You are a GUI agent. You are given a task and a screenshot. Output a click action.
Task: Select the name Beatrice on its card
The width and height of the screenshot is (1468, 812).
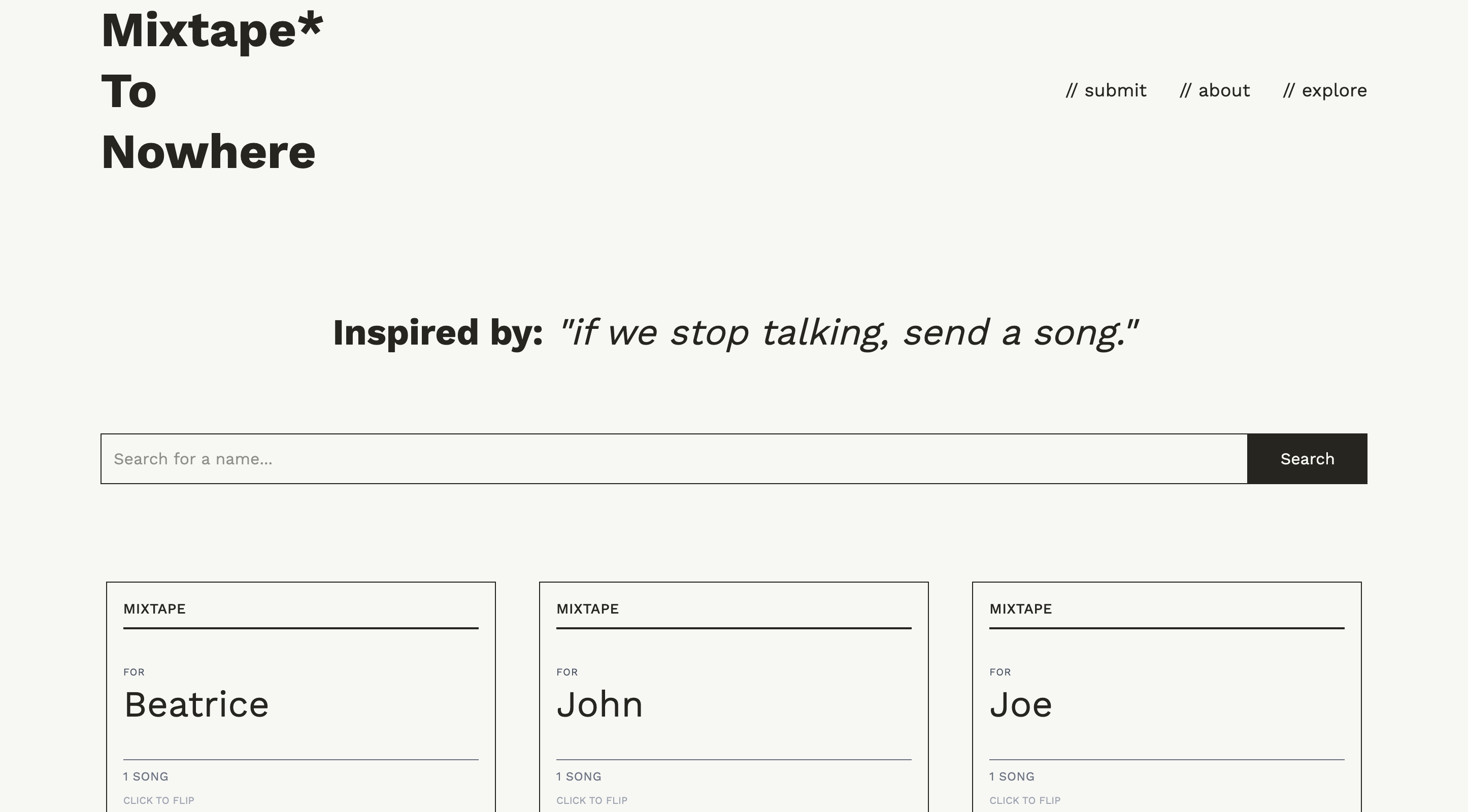point(196,705)
